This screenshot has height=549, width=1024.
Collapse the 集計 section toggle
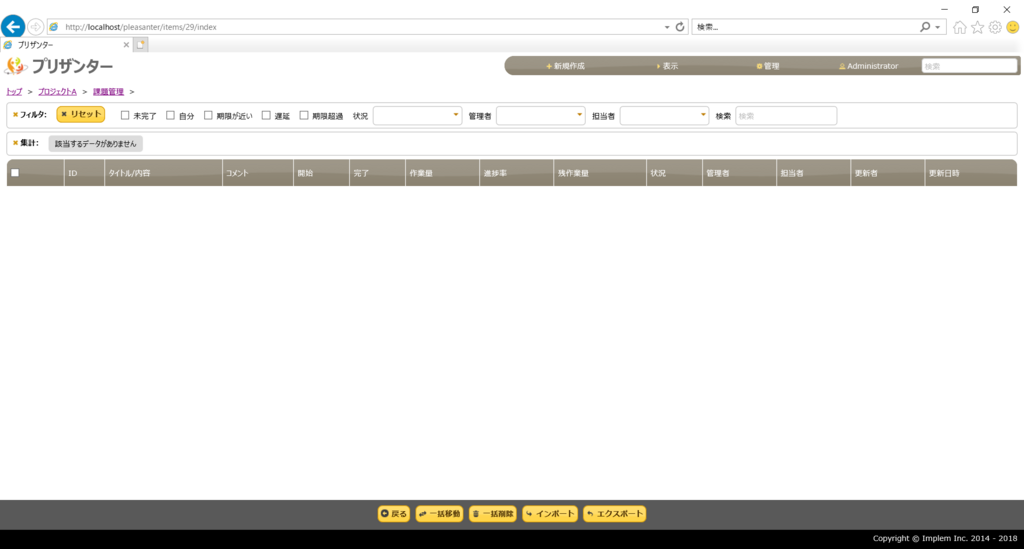point(25,143)
